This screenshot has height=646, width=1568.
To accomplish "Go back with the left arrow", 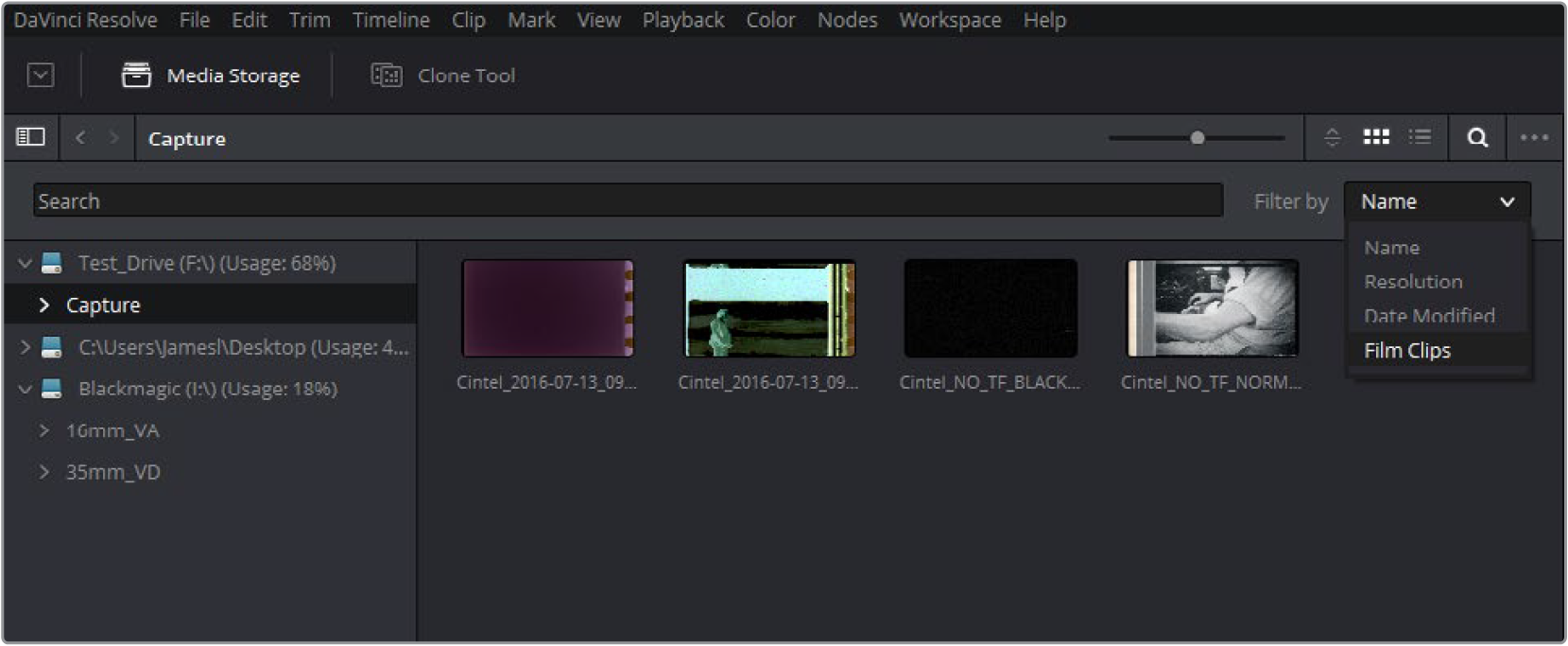I will pos(80,138).
